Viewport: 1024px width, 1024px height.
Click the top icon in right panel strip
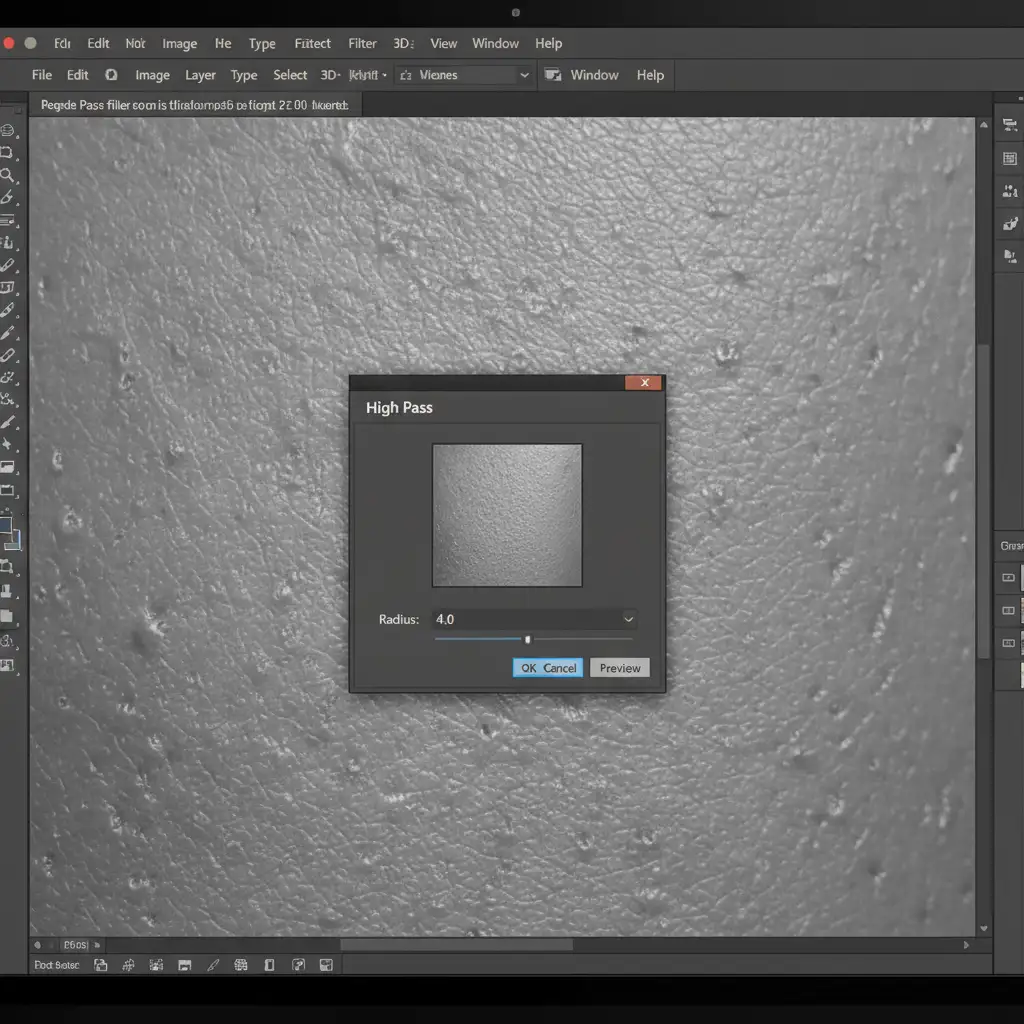[x=1010, y=125]
